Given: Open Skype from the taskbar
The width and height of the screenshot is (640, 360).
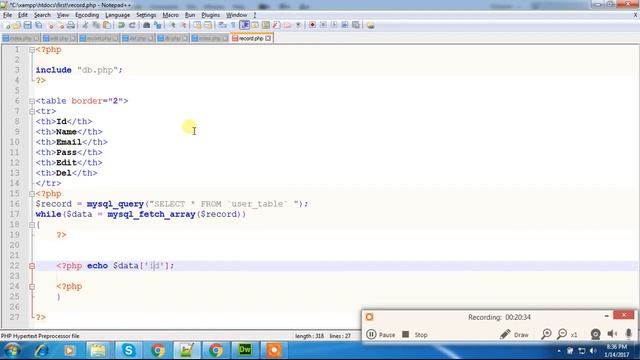Looking at the screenshot, I should (x=128, y=350).
